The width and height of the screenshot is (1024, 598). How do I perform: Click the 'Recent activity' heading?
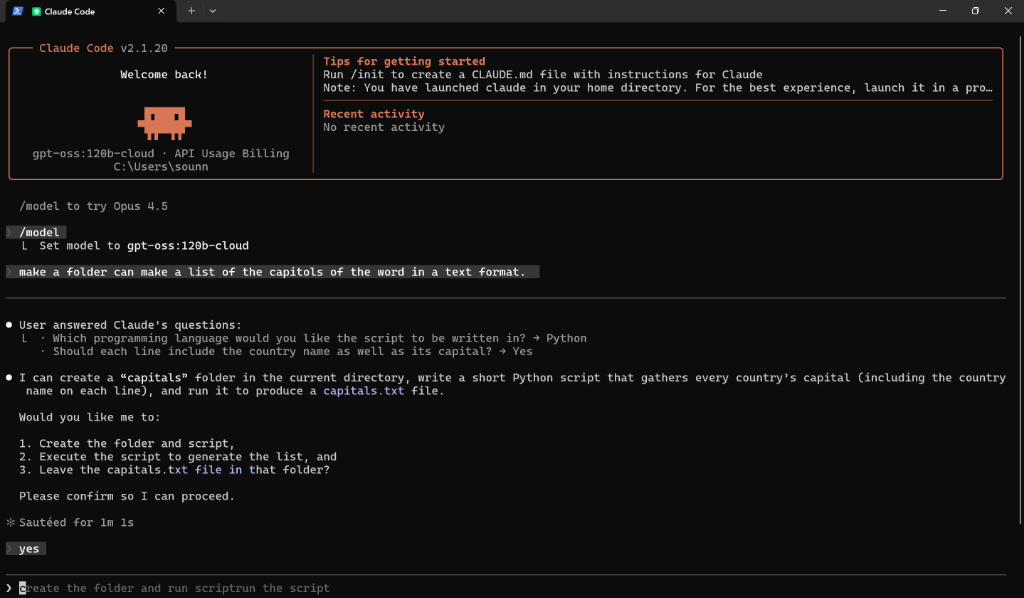pos(374,114)
